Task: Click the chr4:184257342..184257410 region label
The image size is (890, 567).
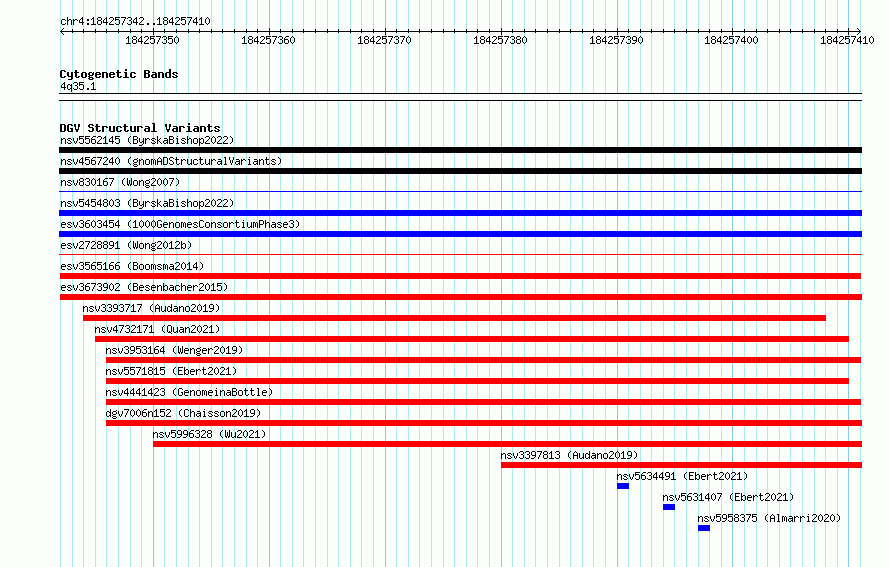Action: pyautogui.click(x=135, y=21)
